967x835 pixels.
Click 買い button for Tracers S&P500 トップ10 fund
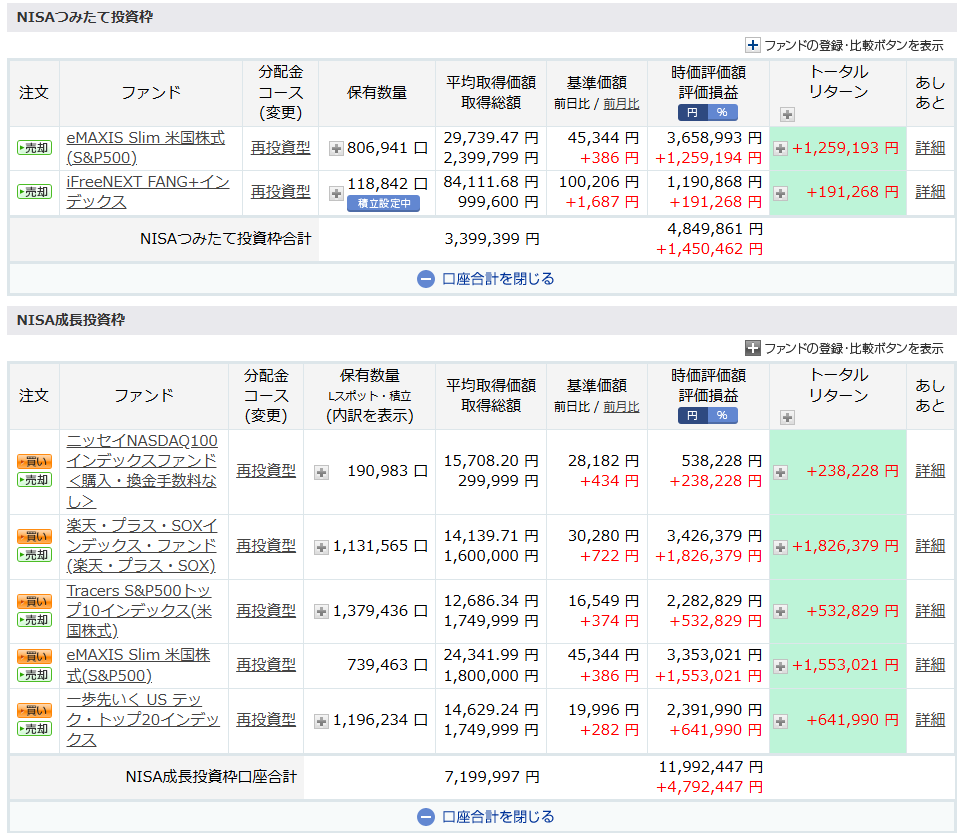click(34, 601)
